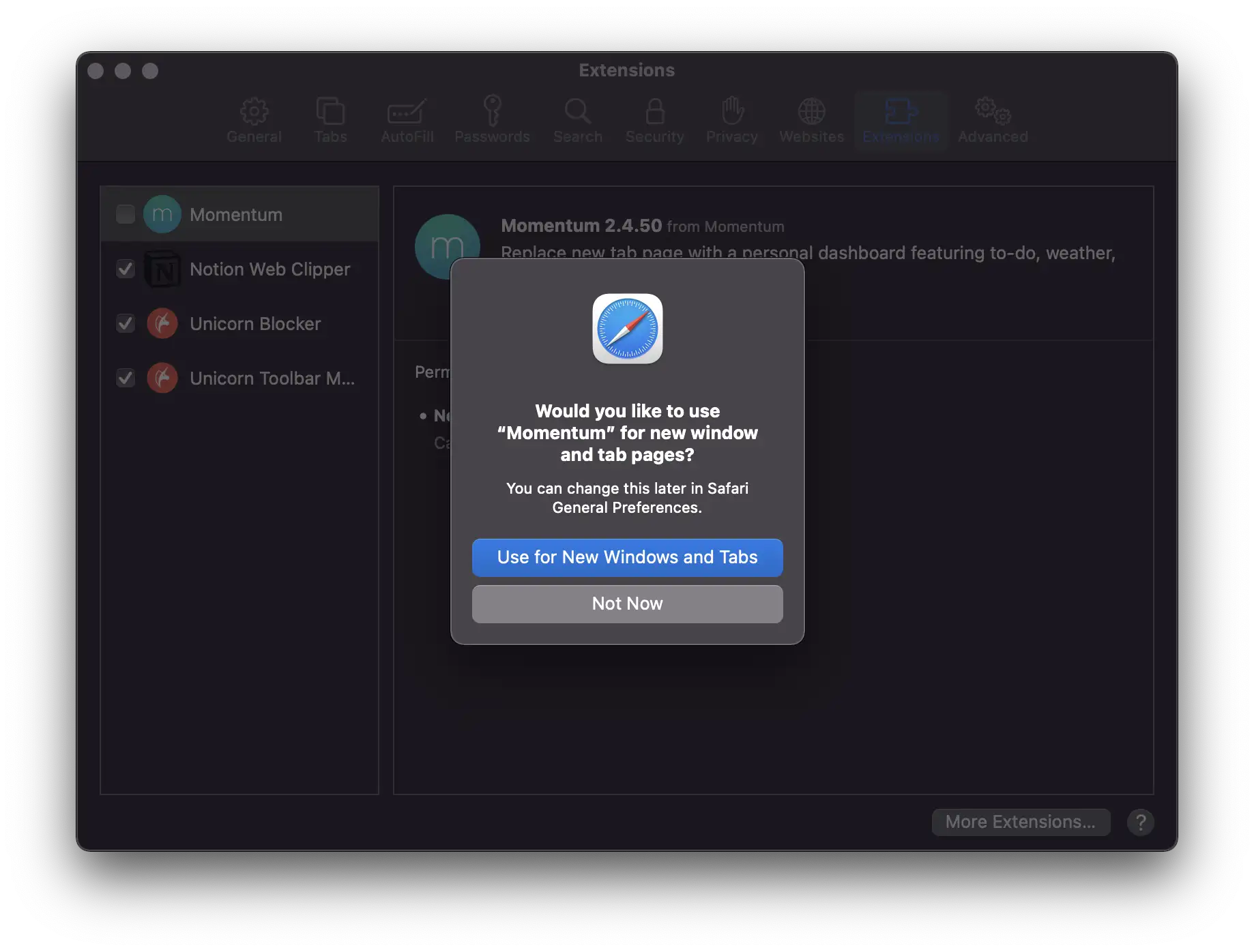Open the Passwords preferences tab
This screenshot has height=952, width=1254.
click(x=492, y=121)
